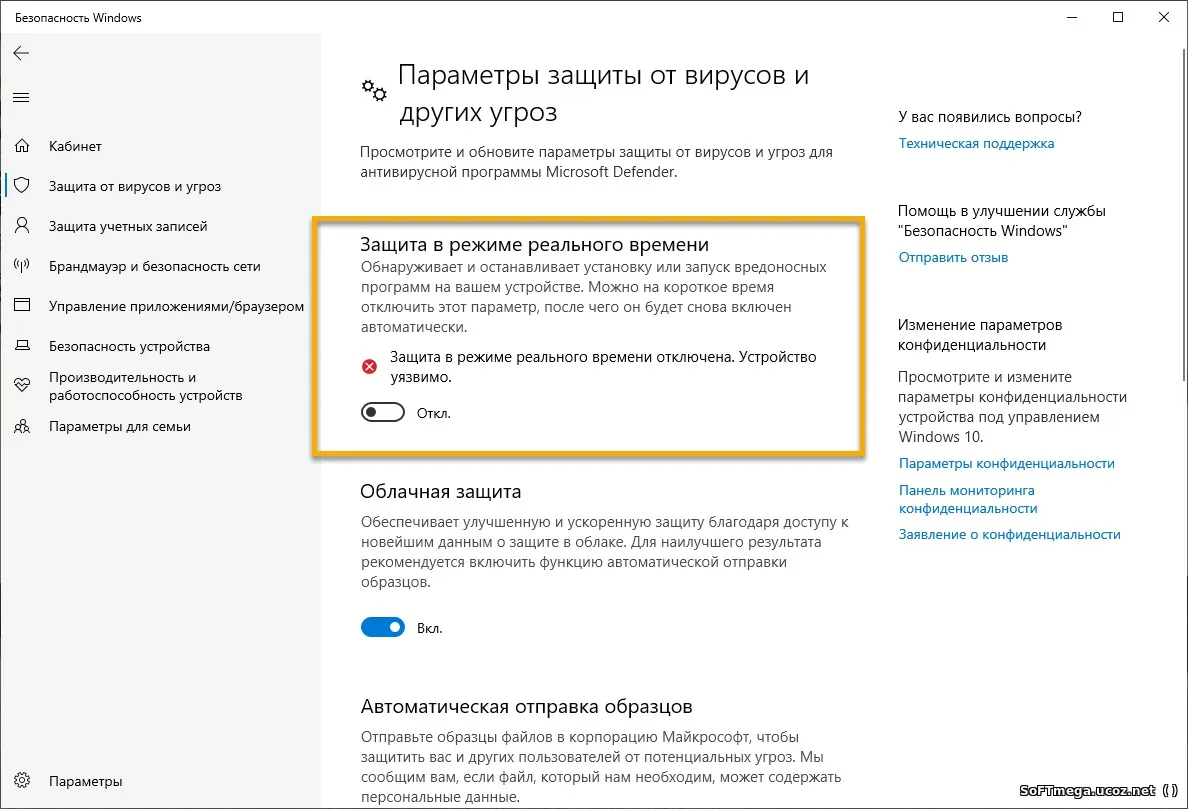Enable the real-time protection toggle
1188x809 pixels.
[x=382, y=412]
